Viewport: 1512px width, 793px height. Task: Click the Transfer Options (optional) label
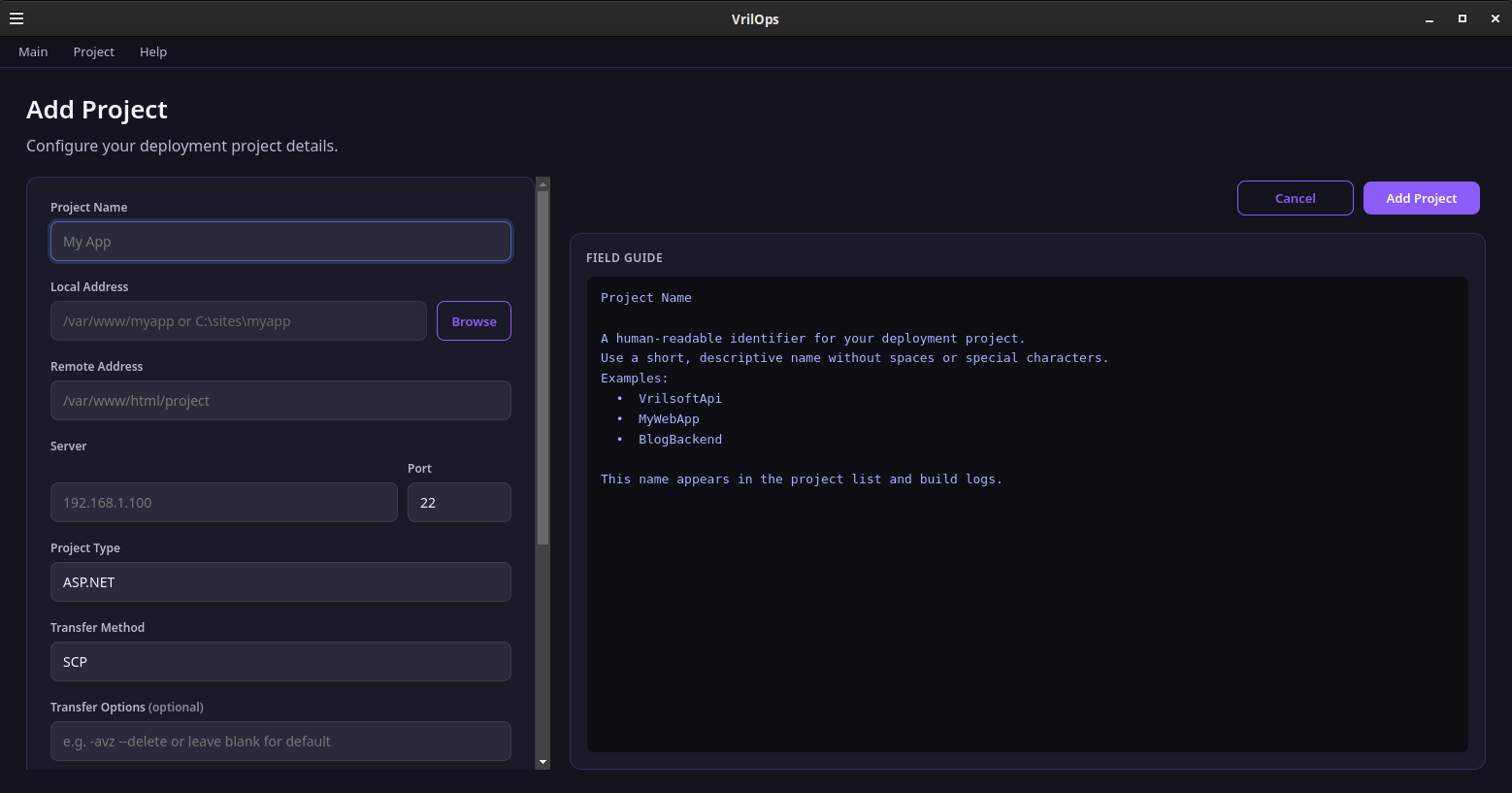(127, 708)
